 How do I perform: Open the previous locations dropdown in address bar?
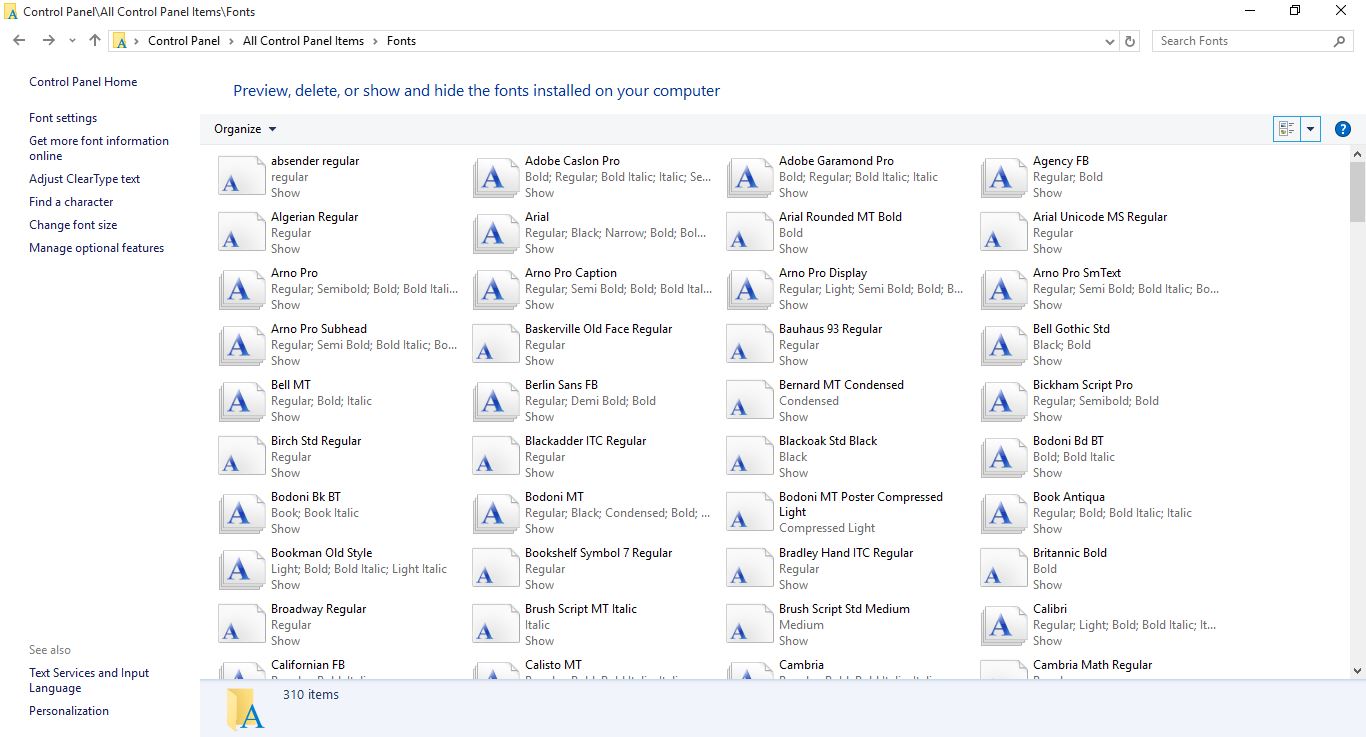pos(1109,41)
